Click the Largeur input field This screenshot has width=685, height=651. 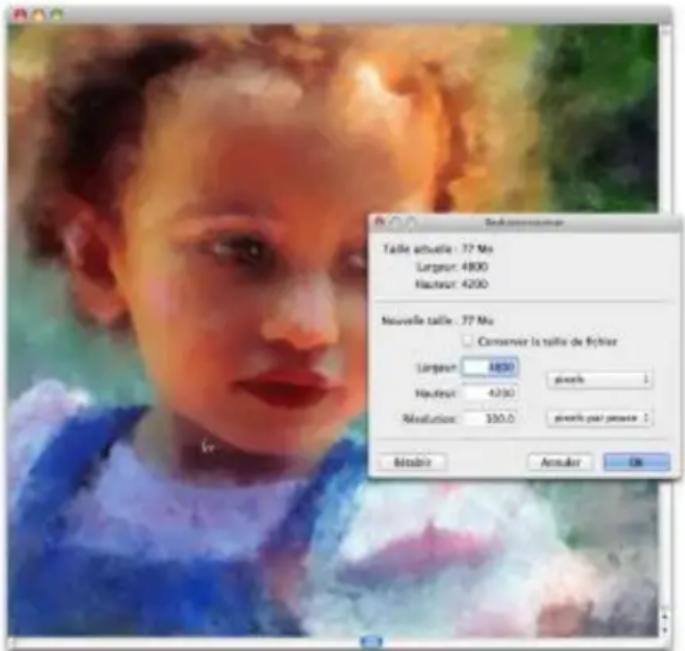[490, 367]
